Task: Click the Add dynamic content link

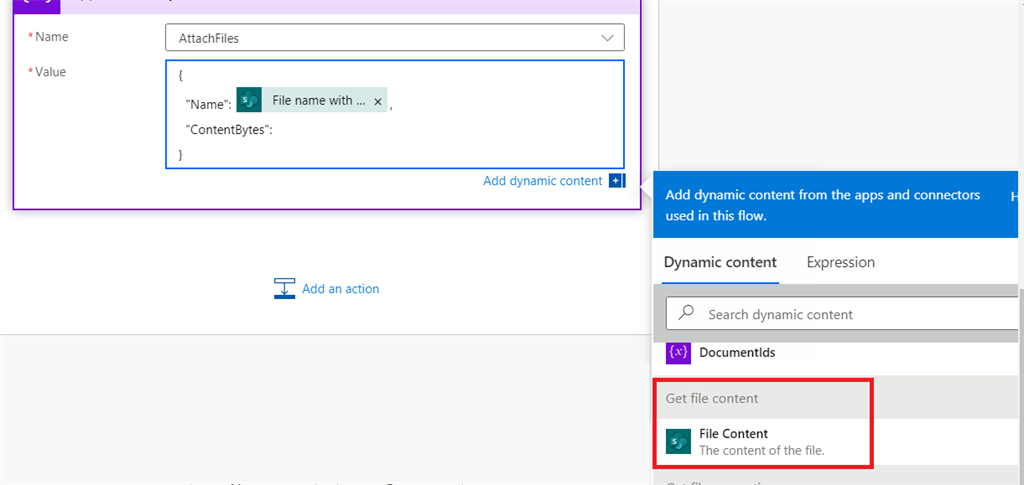Action: tap(542, 181)
